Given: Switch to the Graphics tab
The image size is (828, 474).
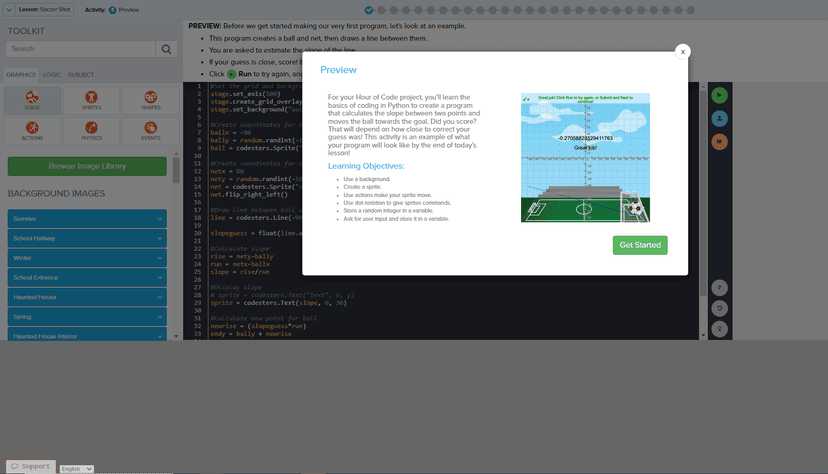Looking at the screenshot, I should point(21,75).
